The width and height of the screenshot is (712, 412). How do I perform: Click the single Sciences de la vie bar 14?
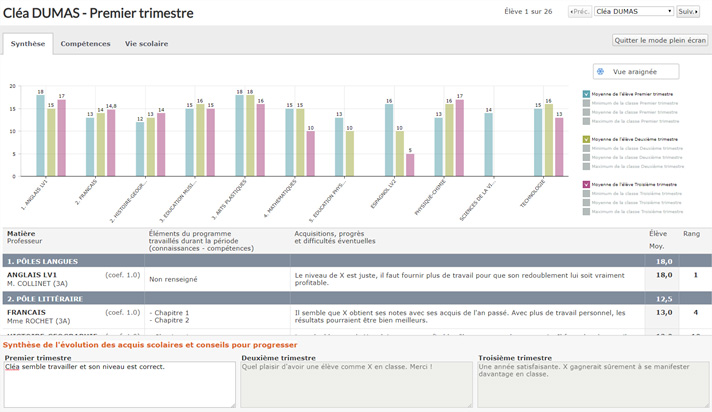tap(488, 144)
